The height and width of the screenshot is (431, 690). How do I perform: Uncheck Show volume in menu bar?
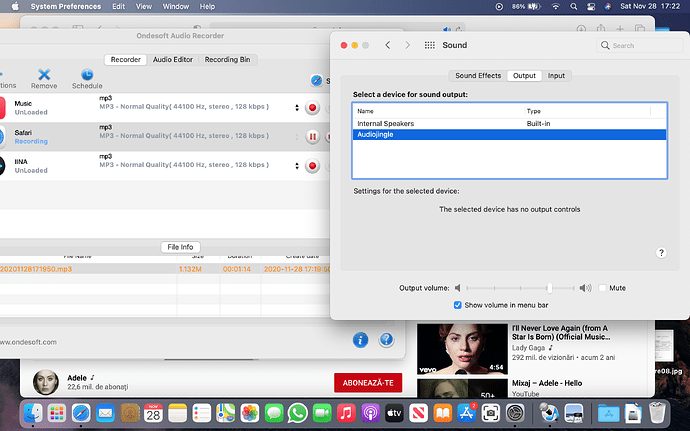pyautogui.click(x=458, y=305)
